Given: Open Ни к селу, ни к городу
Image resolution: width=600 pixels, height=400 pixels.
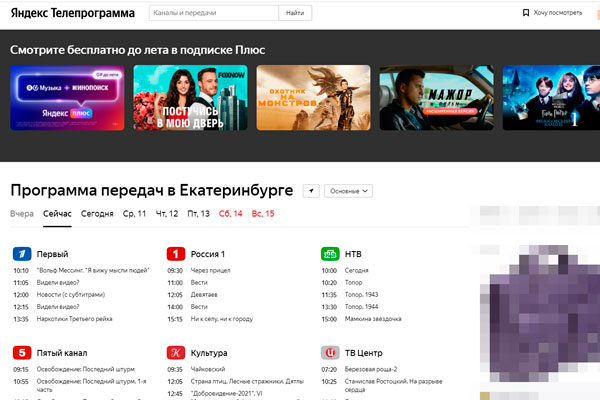Looking at the screenshot, I should click(222, 319).
